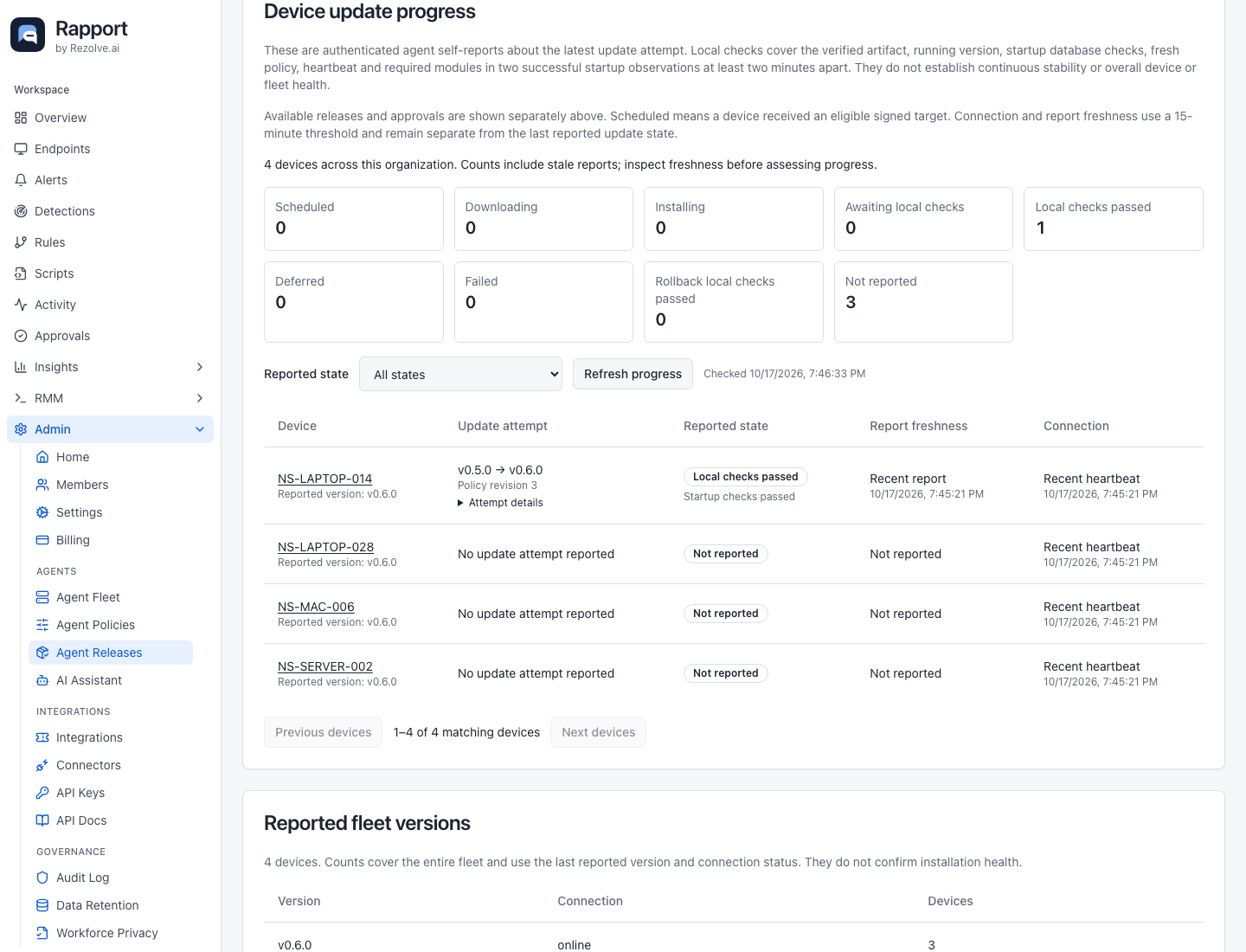Click the Local checks passed summary card
The width and height of the screenshot is (1246, 952).
[x=1113, y=219]
